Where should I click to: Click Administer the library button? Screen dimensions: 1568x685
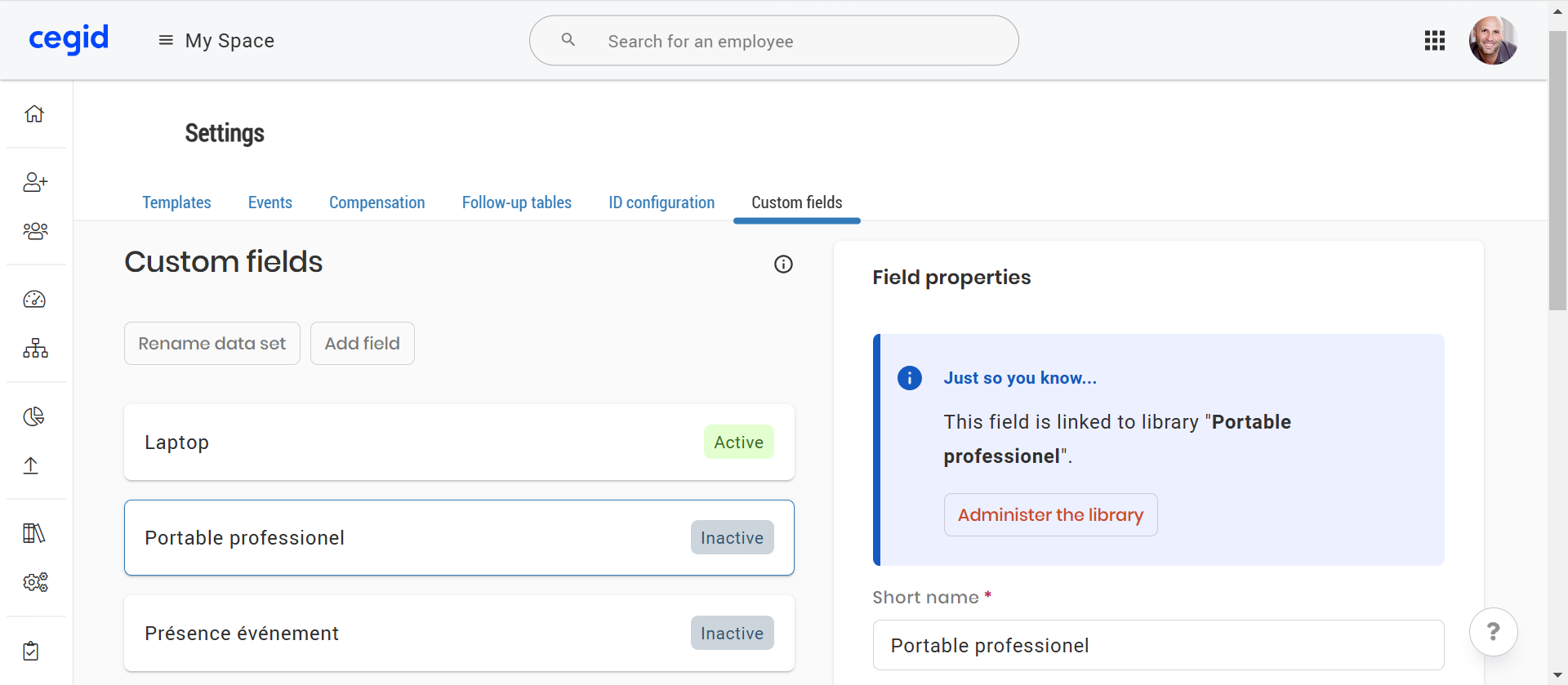pyautogui.click(x=1050, y=515)
